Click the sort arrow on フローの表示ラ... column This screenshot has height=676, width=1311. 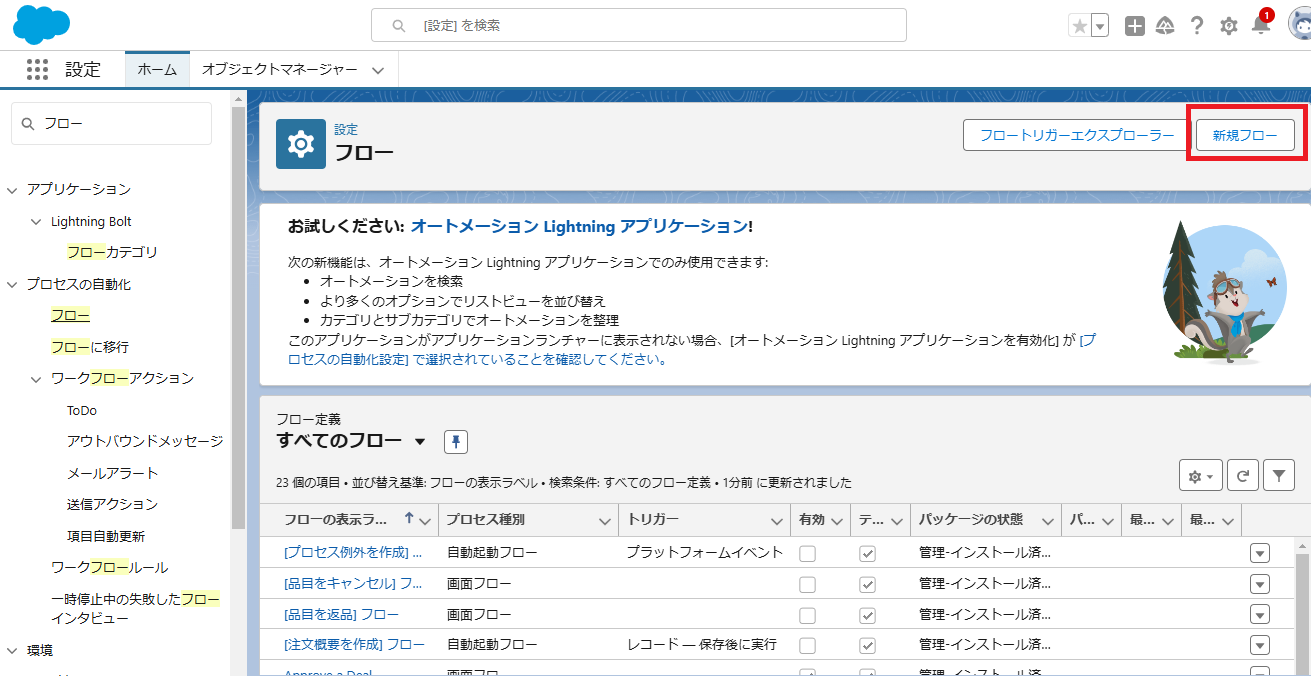(x=408, y=520)
